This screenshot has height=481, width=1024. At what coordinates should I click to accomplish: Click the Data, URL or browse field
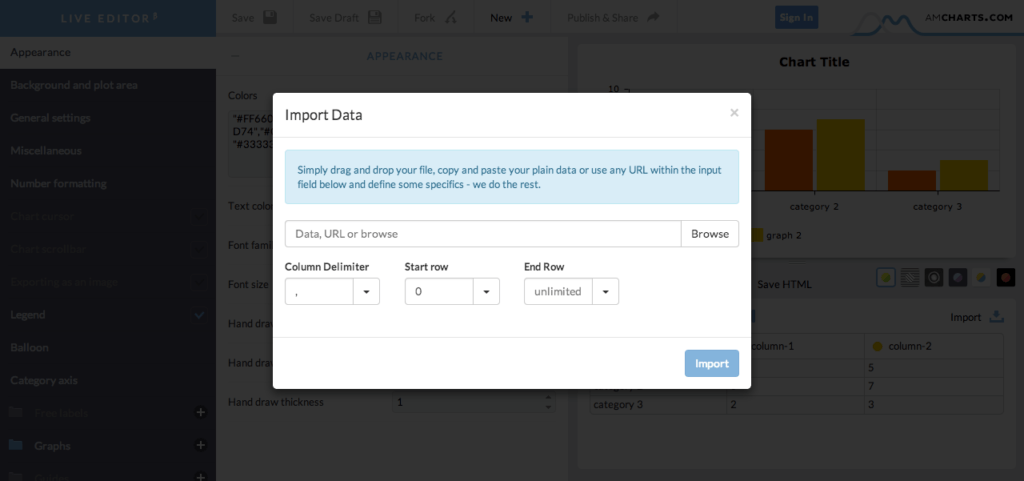tap(483, 234)
